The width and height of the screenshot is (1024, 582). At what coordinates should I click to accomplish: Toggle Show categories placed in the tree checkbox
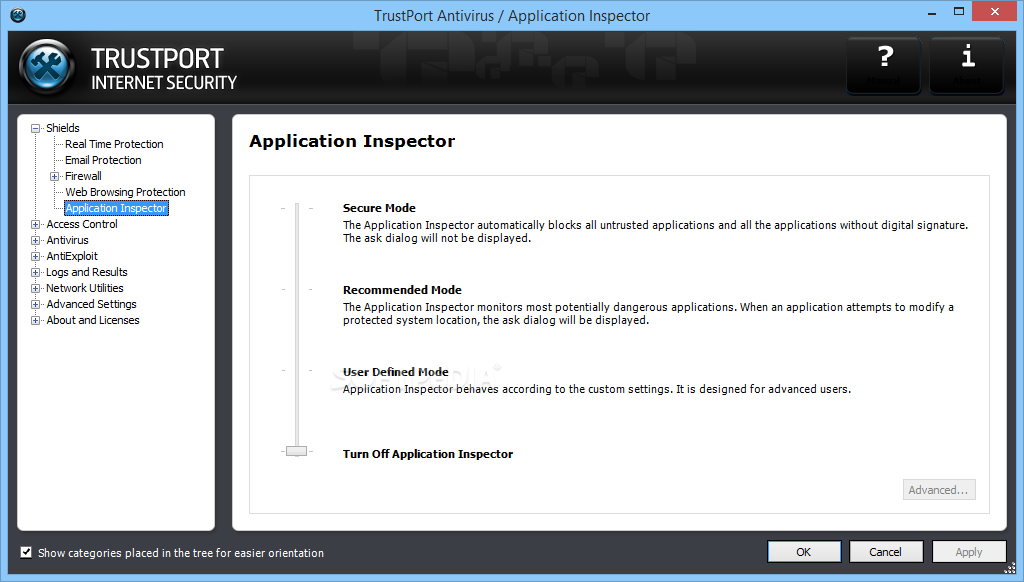[x=26, y=553]
